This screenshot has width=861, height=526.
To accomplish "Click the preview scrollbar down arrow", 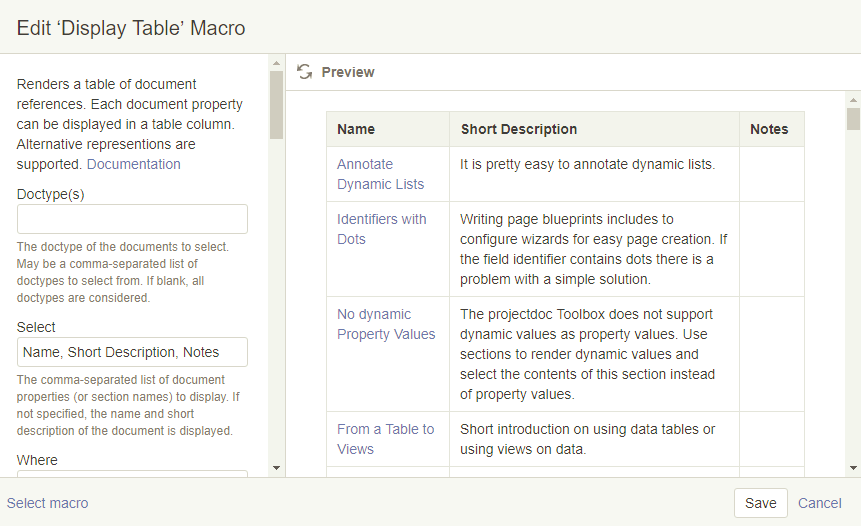I will click(853, 467).
